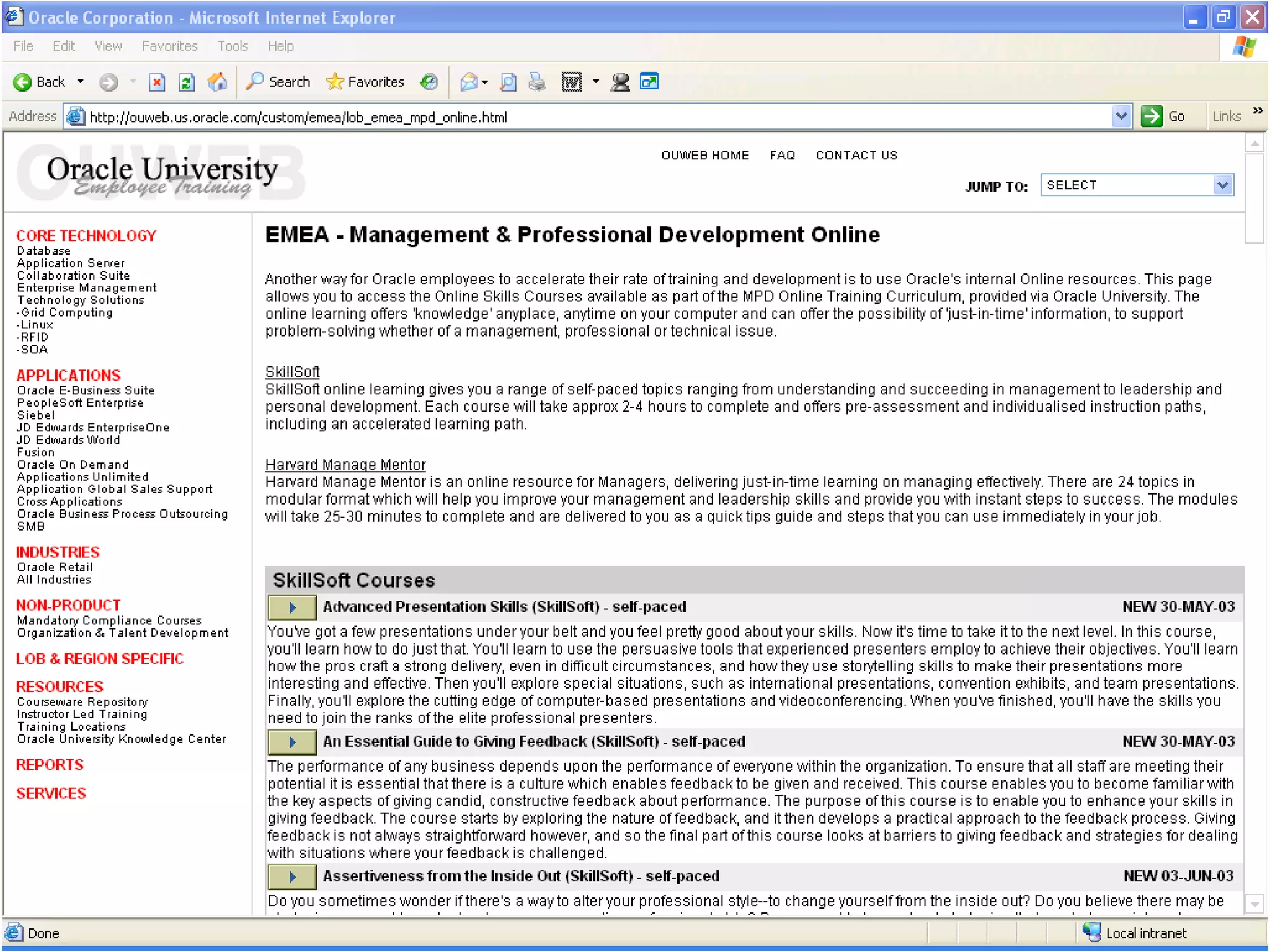The height and width of the screenshot is (952, 1270).
Task: Go to the Home page icon
Action: pyautogui.click(x=217, y=82)
